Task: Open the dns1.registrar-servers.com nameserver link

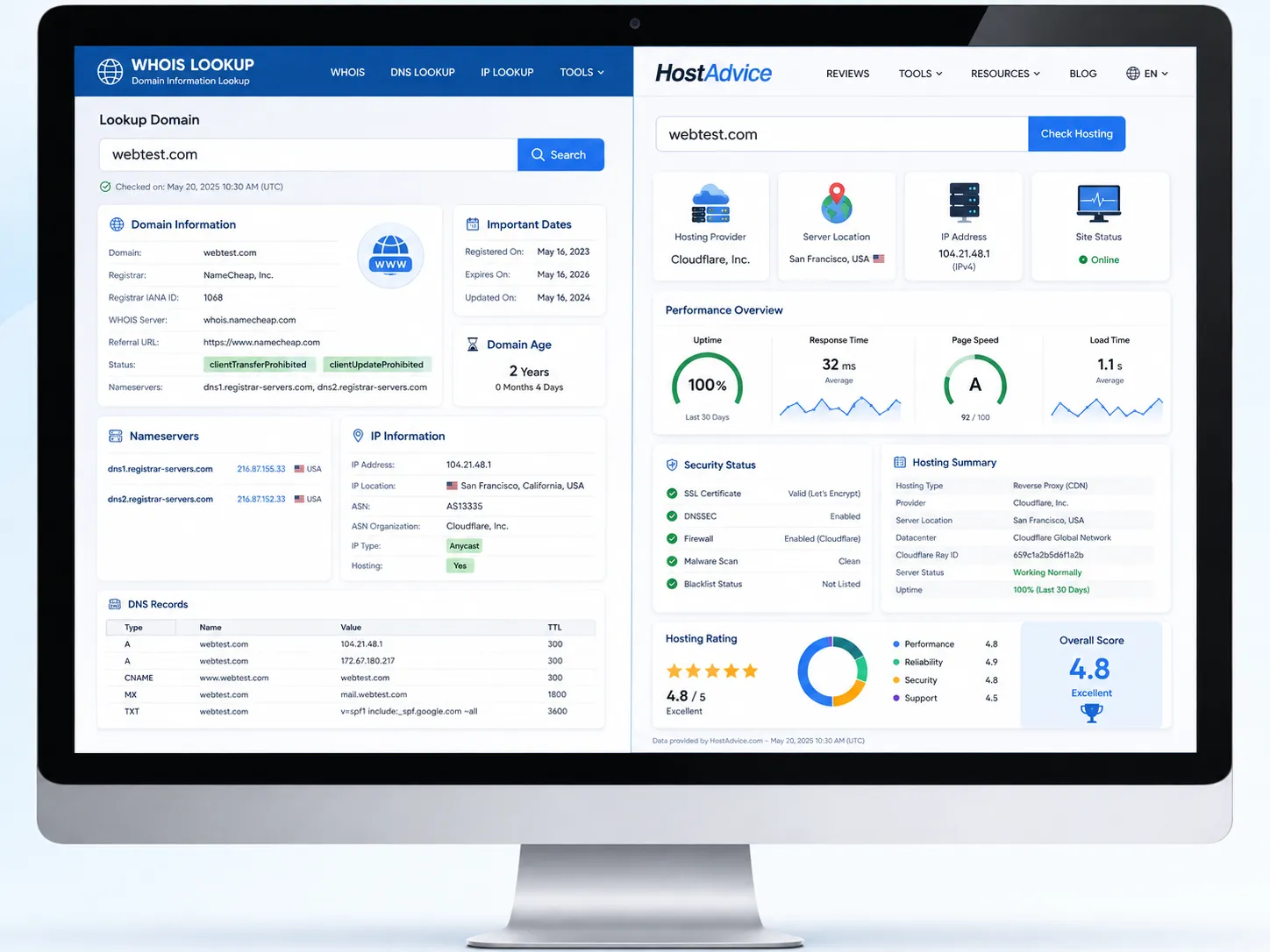Action: point(161,469)
